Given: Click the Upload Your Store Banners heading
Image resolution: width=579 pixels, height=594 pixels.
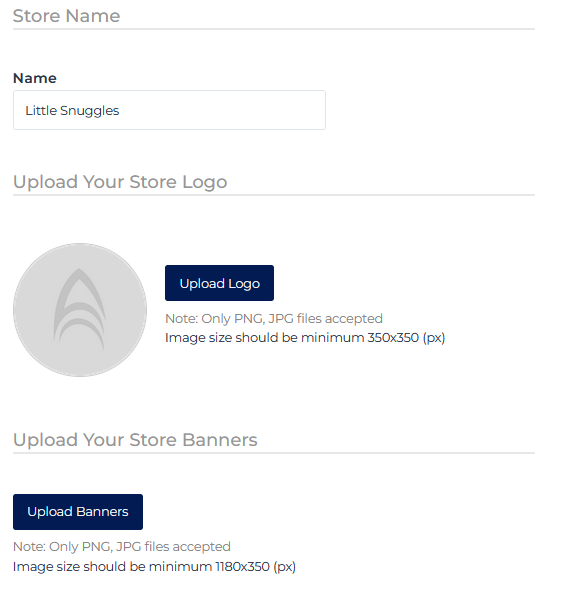Looking at the screenshot, I should pyautogui.click(x=135, y=440).
